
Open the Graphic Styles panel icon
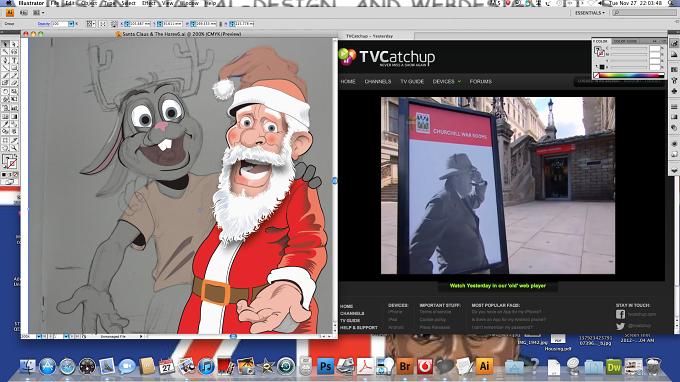tap(674, 154)
